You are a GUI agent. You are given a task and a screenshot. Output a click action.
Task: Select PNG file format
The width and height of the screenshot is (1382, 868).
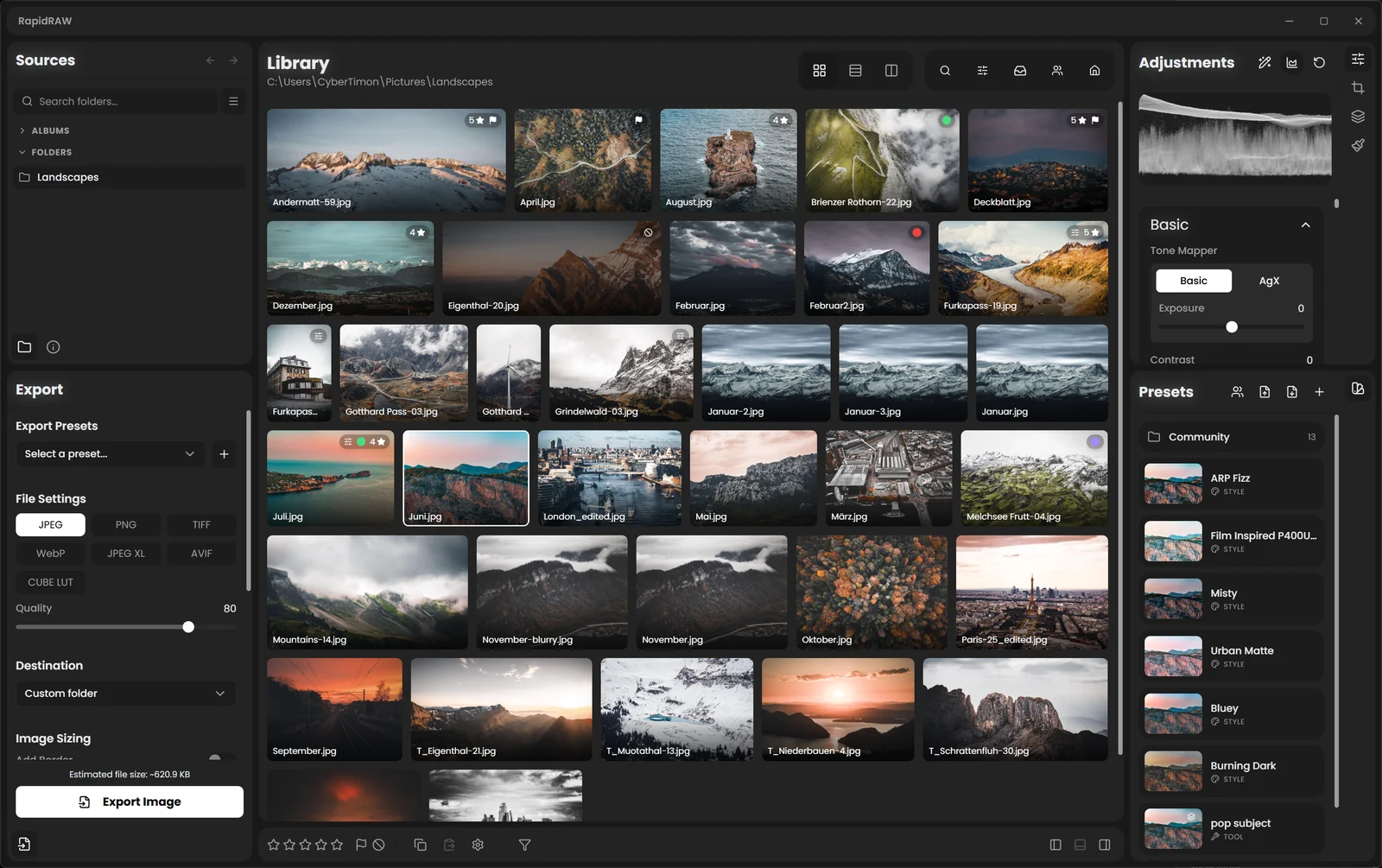click(x=126, y=525)
